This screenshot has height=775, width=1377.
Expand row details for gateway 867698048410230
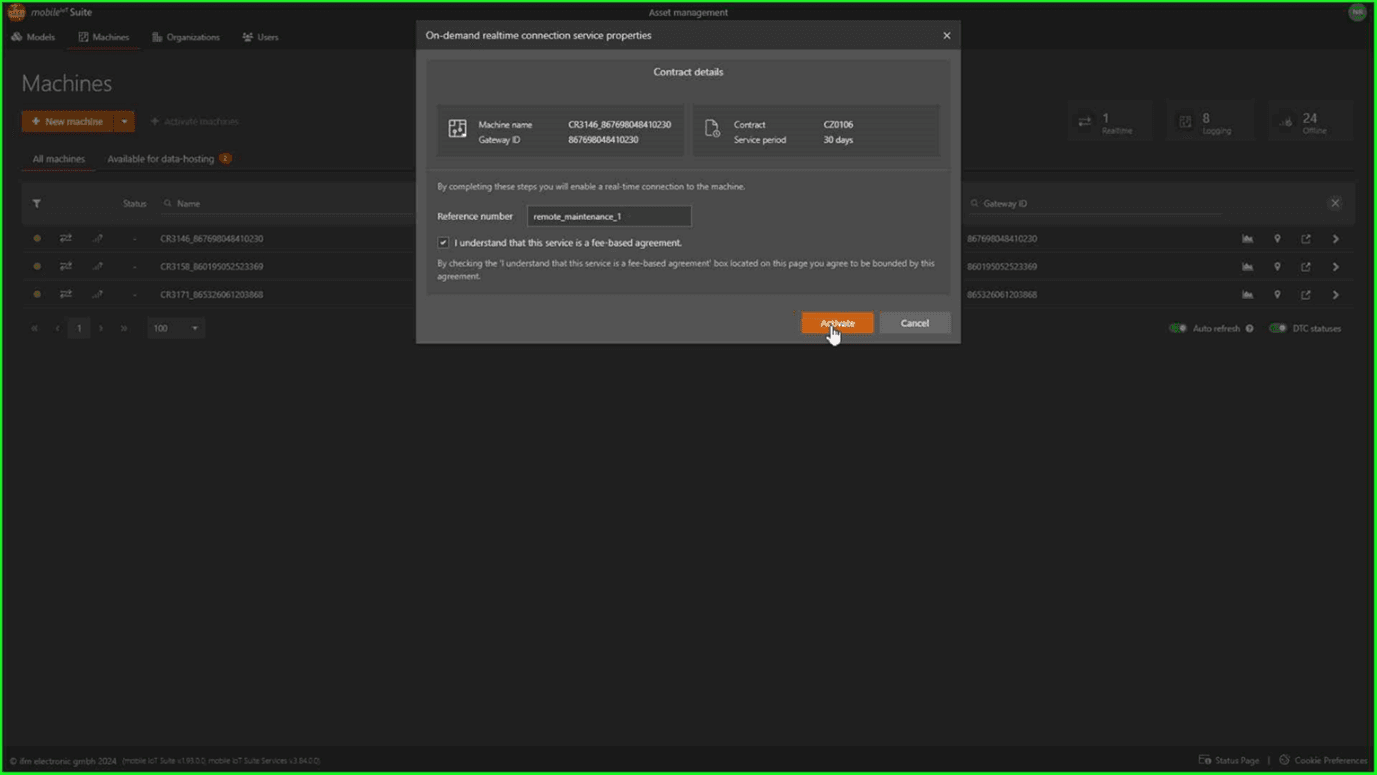pos(1335,239)
